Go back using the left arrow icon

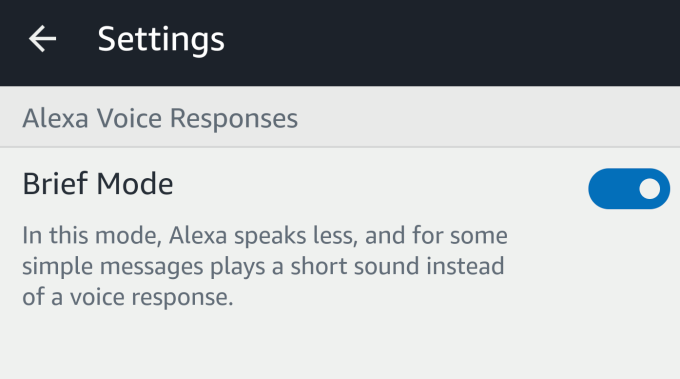click(x=42, y=39)
